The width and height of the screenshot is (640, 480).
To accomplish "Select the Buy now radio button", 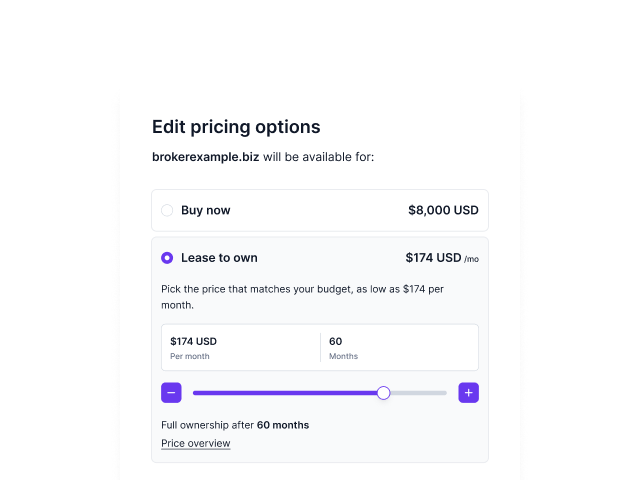I will click(x=167, y=210).
